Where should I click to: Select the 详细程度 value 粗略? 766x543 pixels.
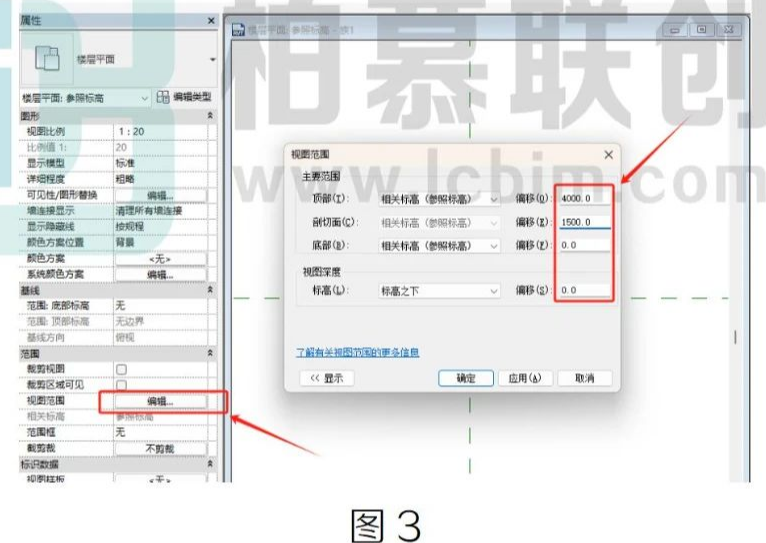(161, 179)
